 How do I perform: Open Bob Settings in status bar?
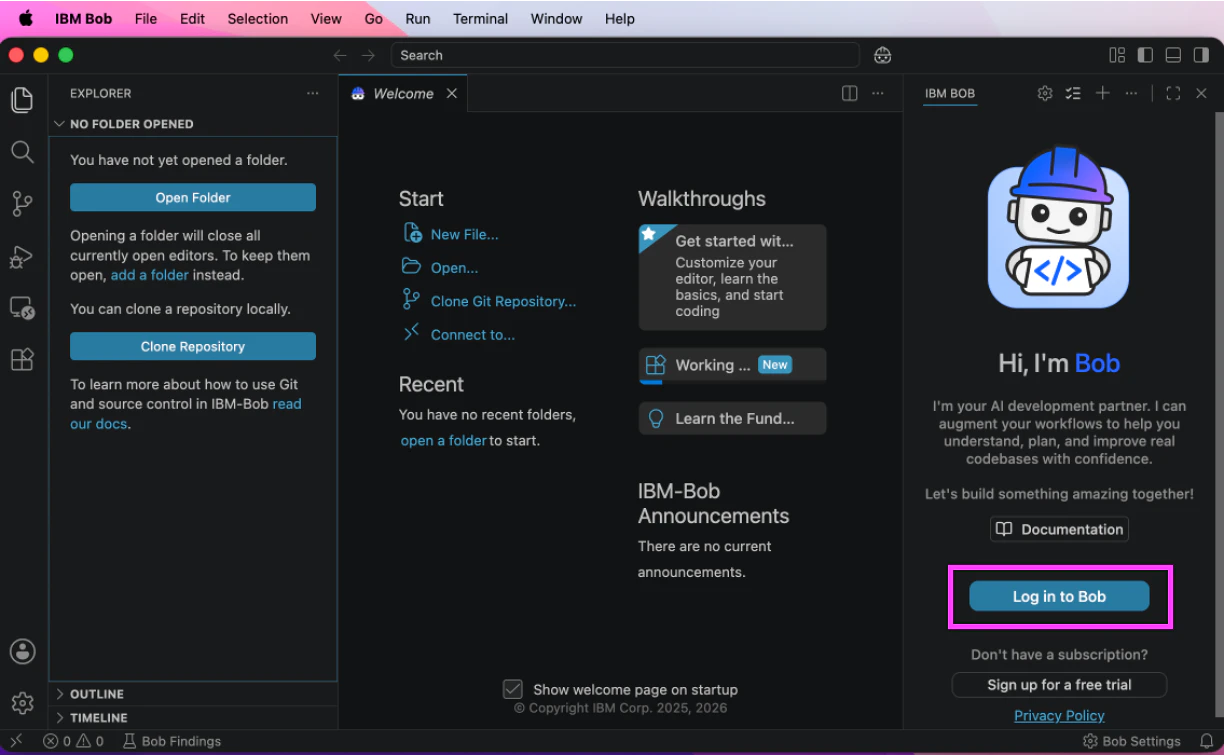[x=1132, y=741]
